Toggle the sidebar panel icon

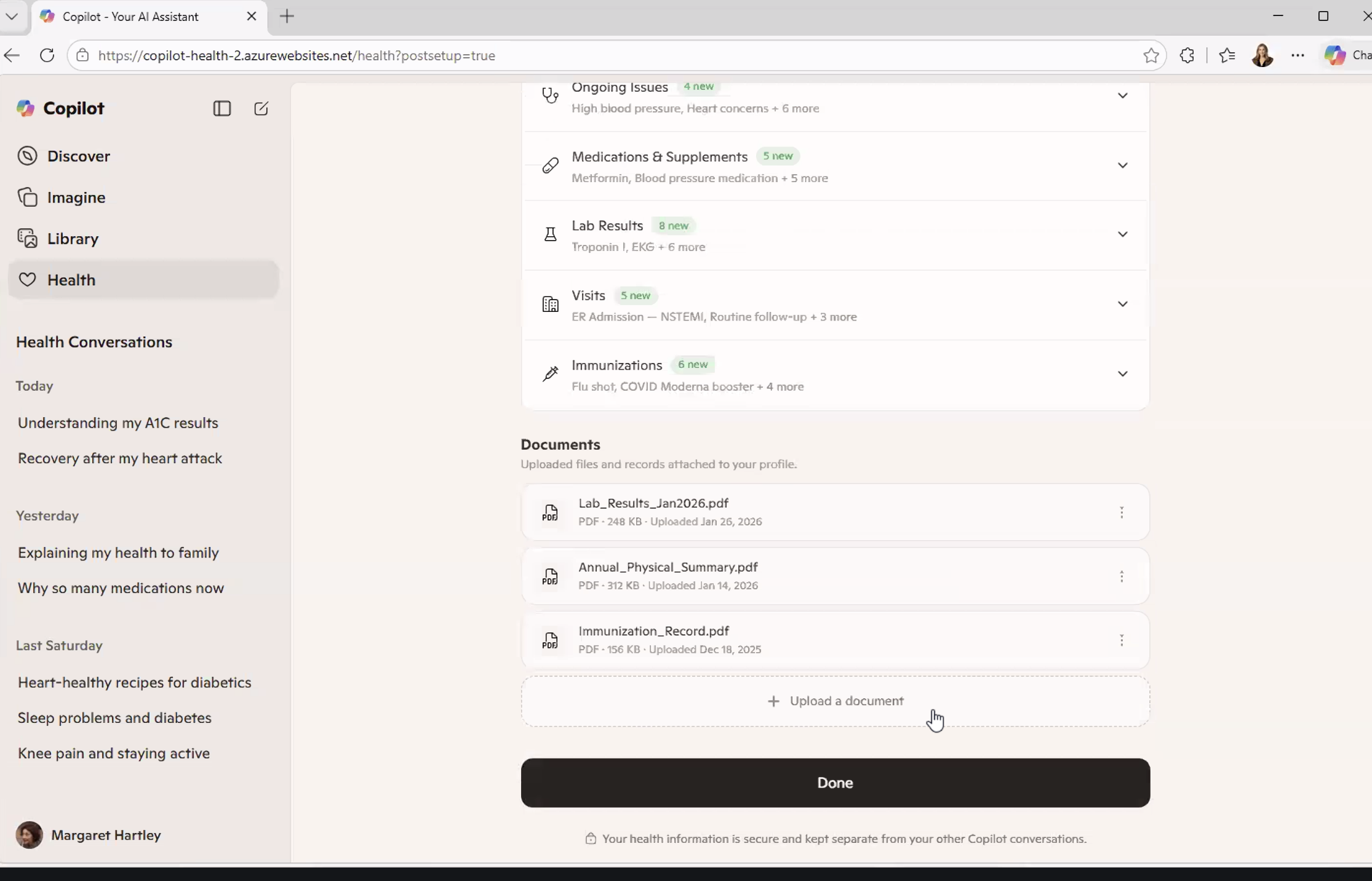[x=222, y=109]
